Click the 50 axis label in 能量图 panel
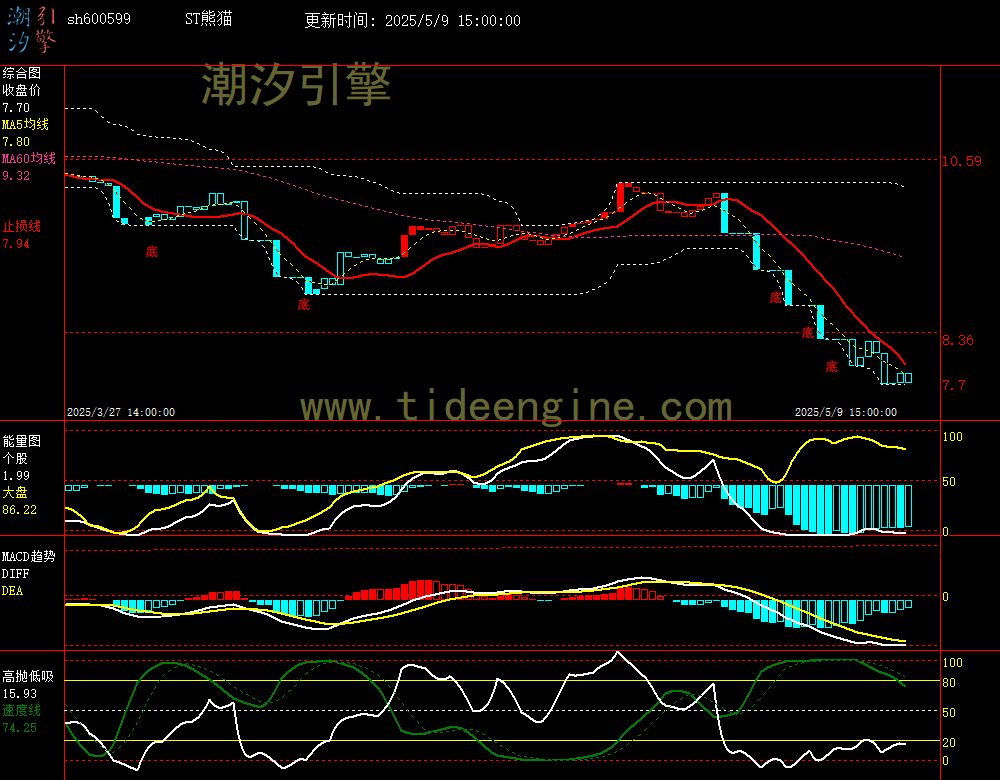 pyautogui.click(x=949, y=482)
